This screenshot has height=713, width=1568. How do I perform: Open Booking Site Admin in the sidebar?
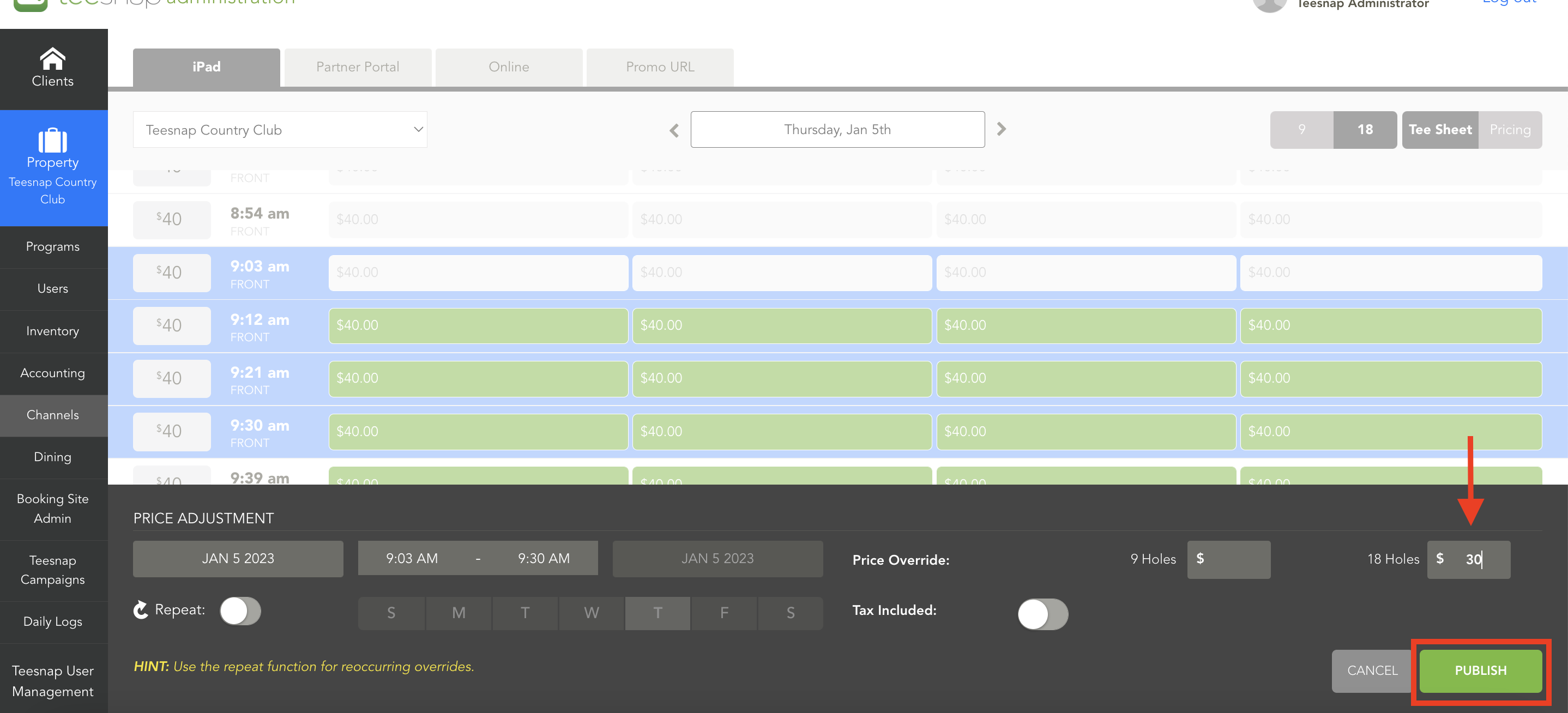tap(53, 509)
